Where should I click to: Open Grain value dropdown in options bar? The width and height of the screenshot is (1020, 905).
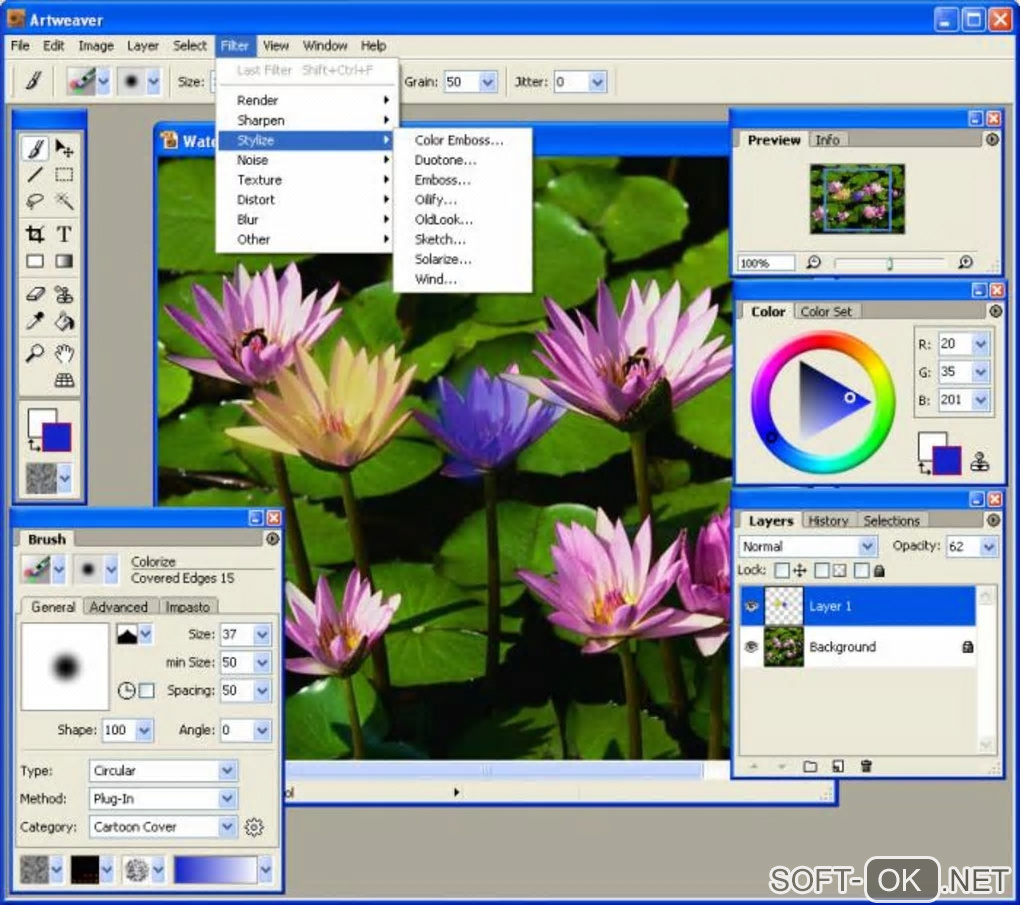(x=488, y=82)
